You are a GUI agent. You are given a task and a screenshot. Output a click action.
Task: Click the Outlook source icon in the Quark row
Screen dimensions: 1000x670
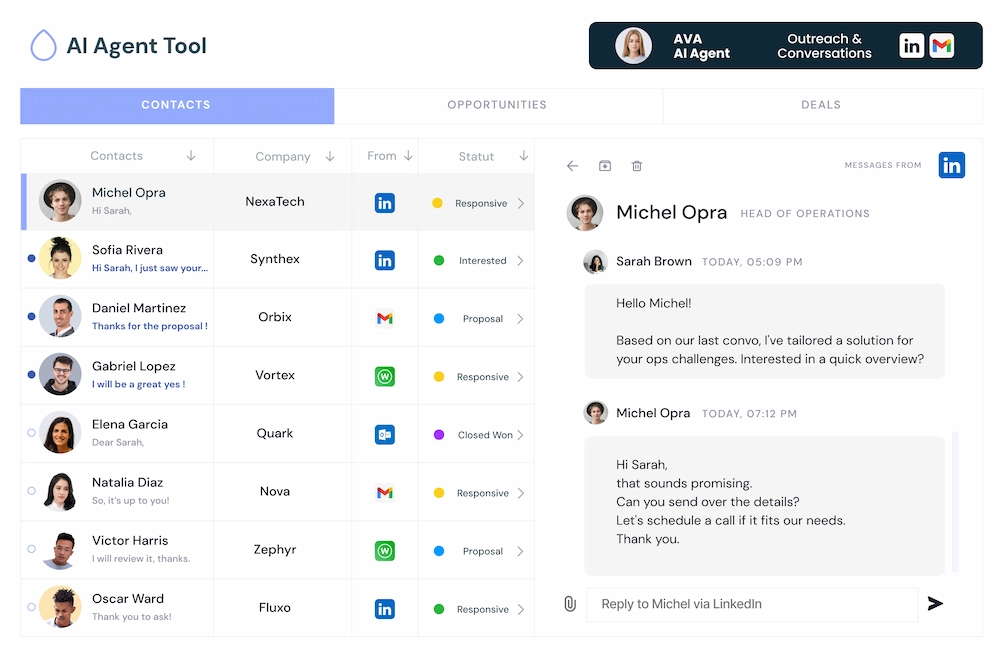point(385,434)
